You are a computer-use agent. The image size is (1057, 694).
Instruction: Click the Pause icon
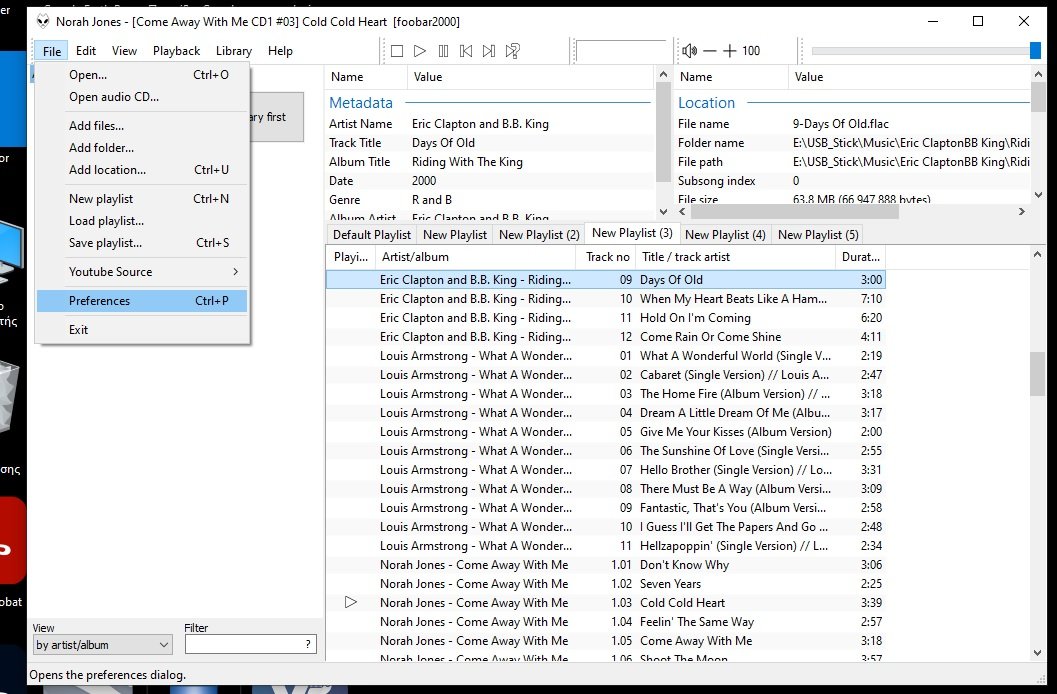443,51
